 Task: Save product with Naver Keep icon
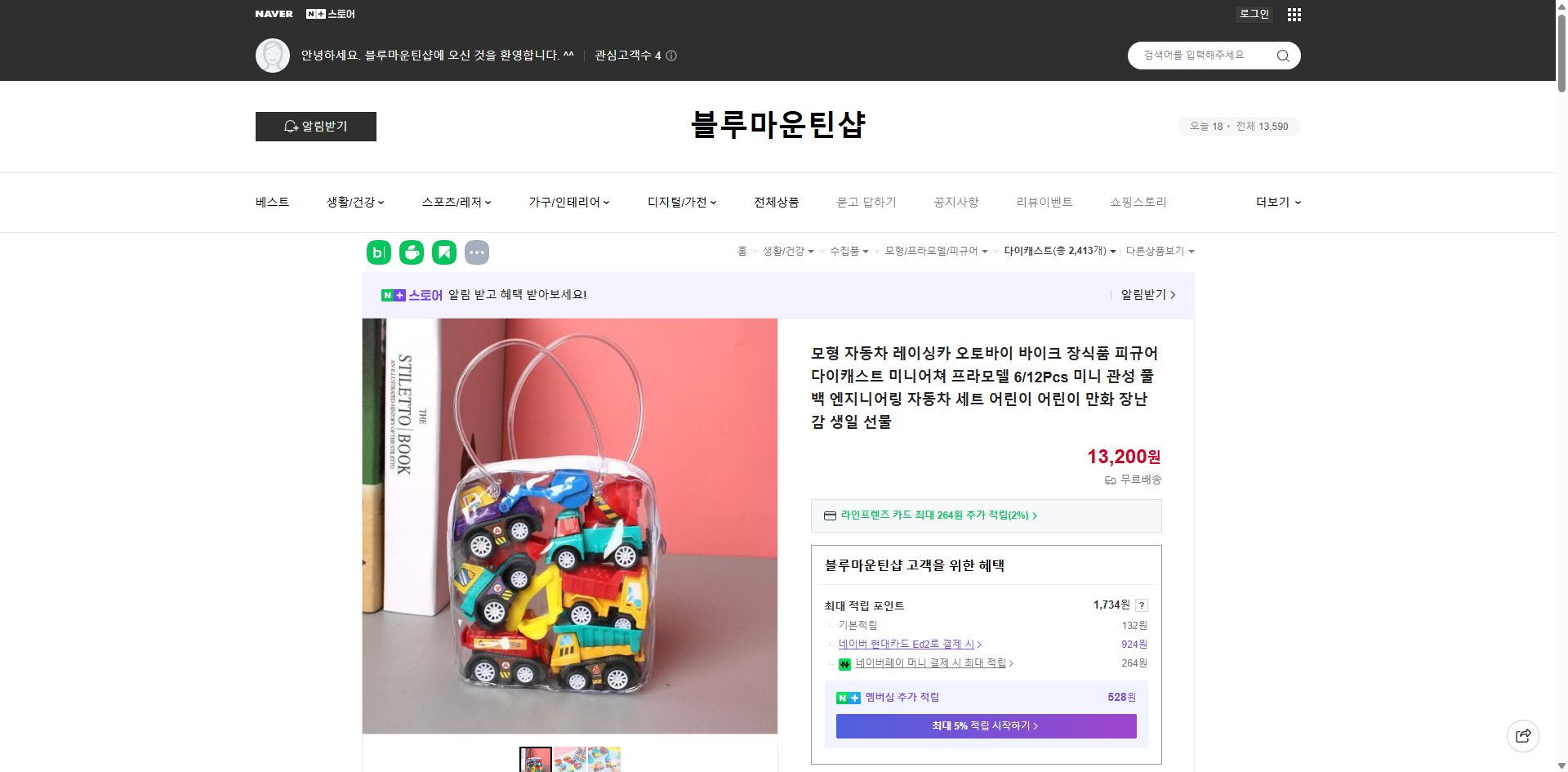pyautogui.click(x=443, y=252)
